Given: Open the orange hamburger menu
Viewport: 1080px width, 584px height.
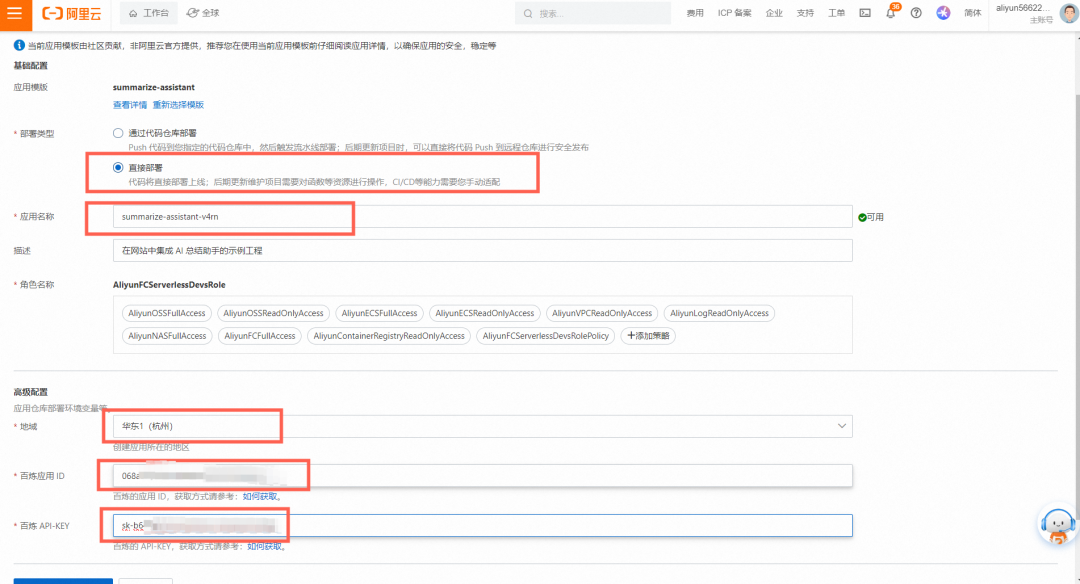Looking at the screenshot, I should [14, 13].
